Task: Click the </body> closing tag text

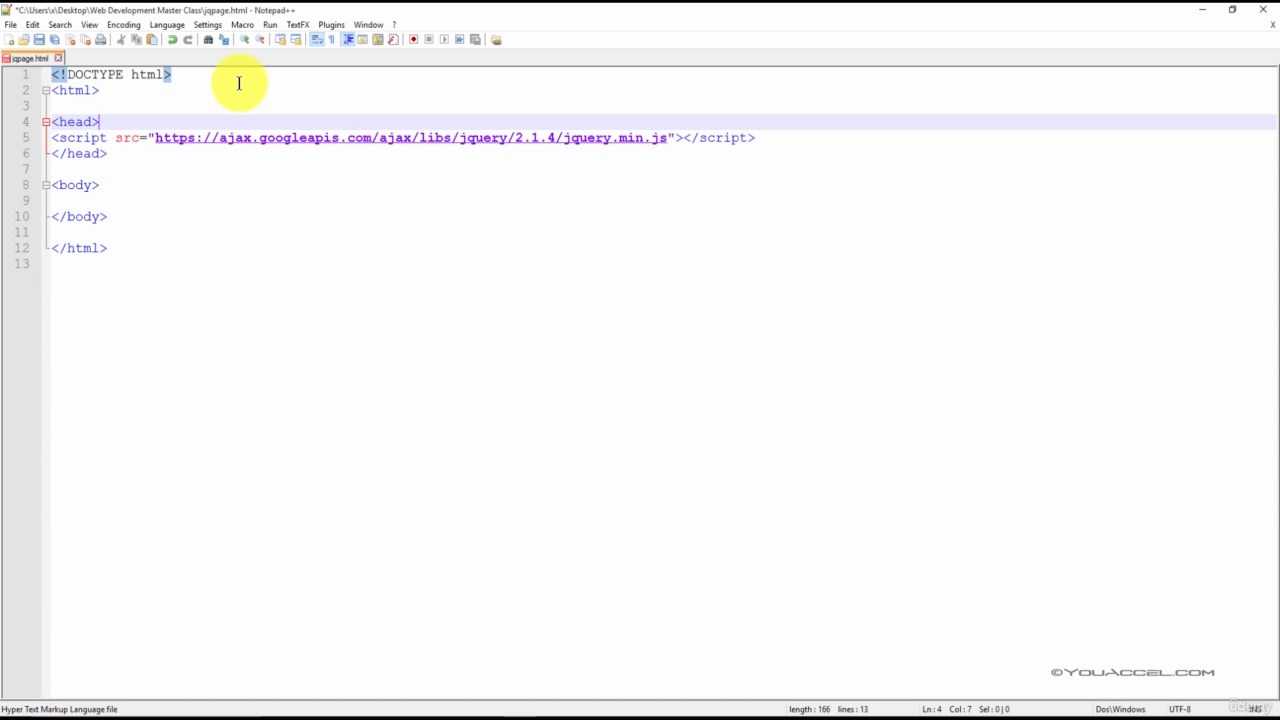Action: 79,217
